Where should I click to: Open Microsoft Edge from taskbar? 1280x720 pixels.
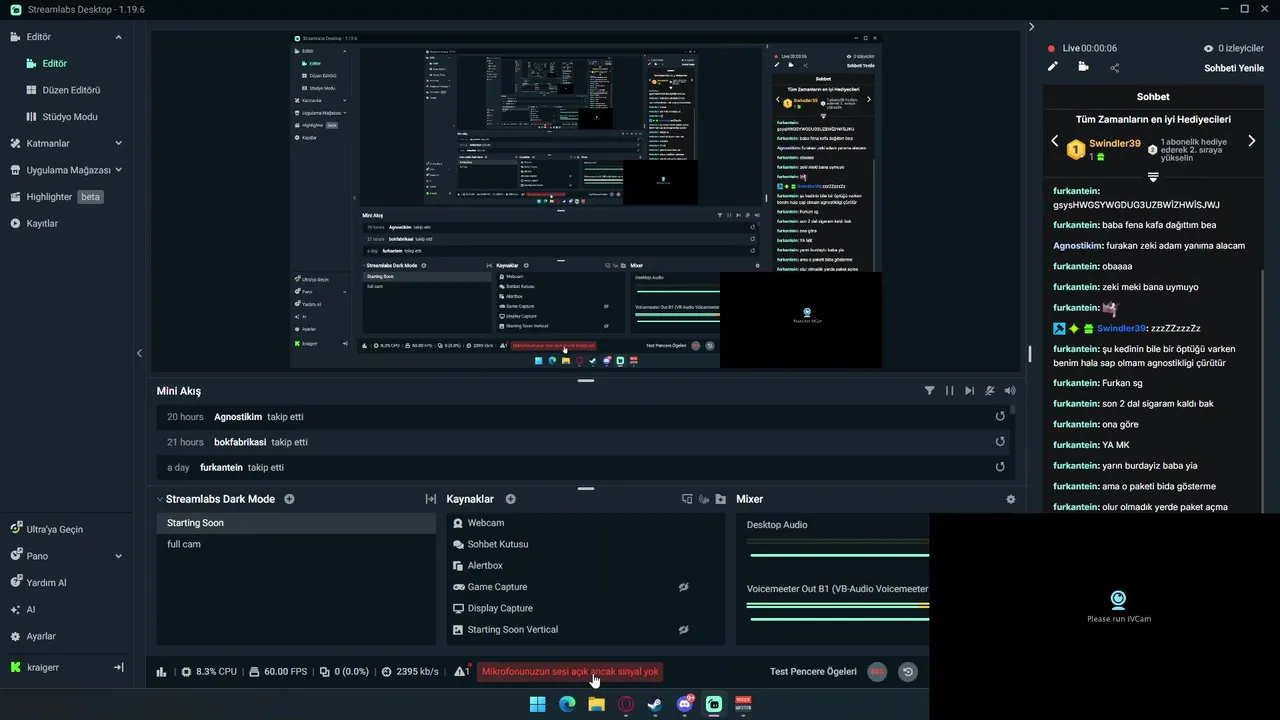[x=567, y=704]
